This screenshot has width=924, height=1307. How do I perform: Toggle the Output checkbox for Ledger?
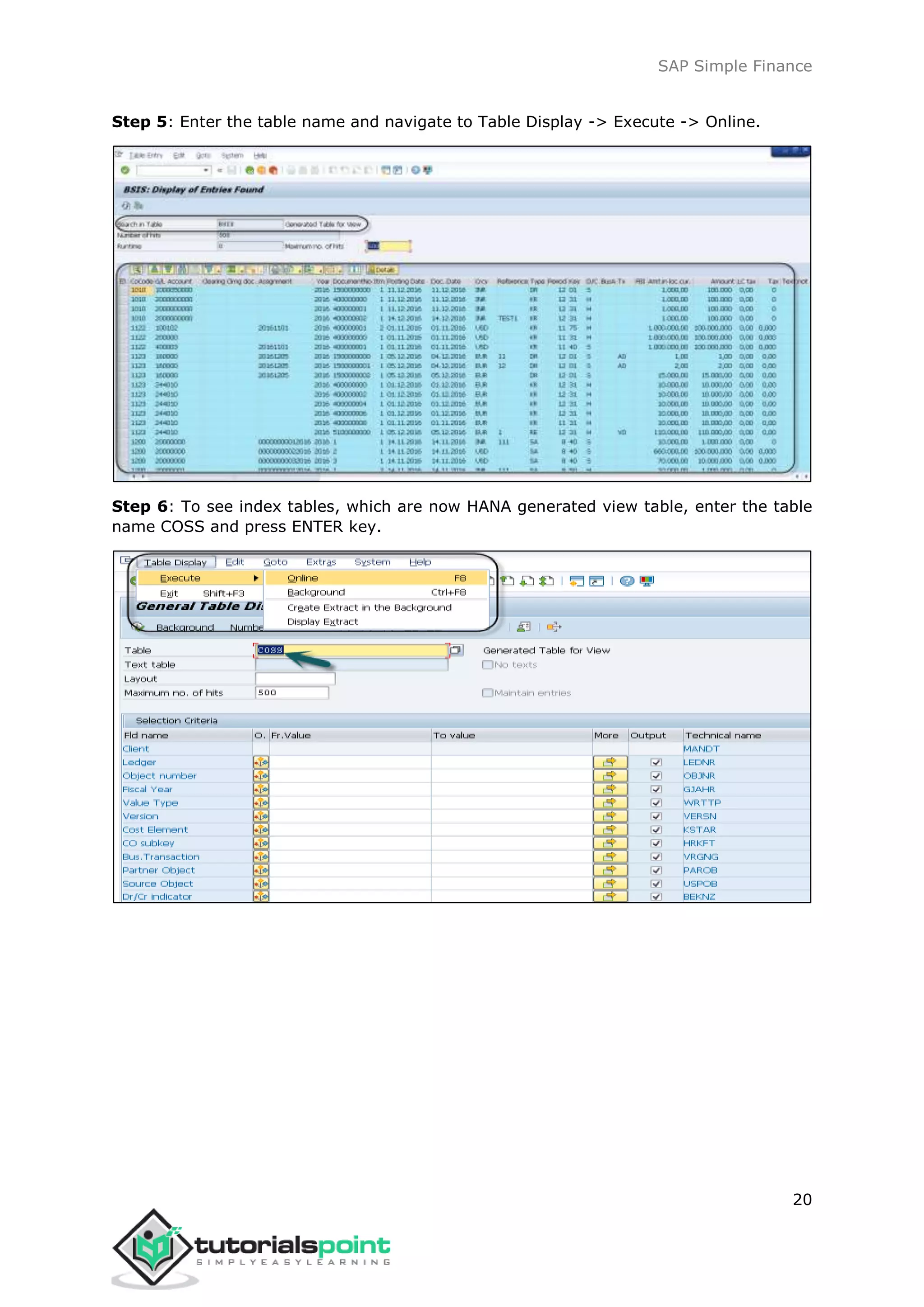pyautogui.click(x=656, y=762)
